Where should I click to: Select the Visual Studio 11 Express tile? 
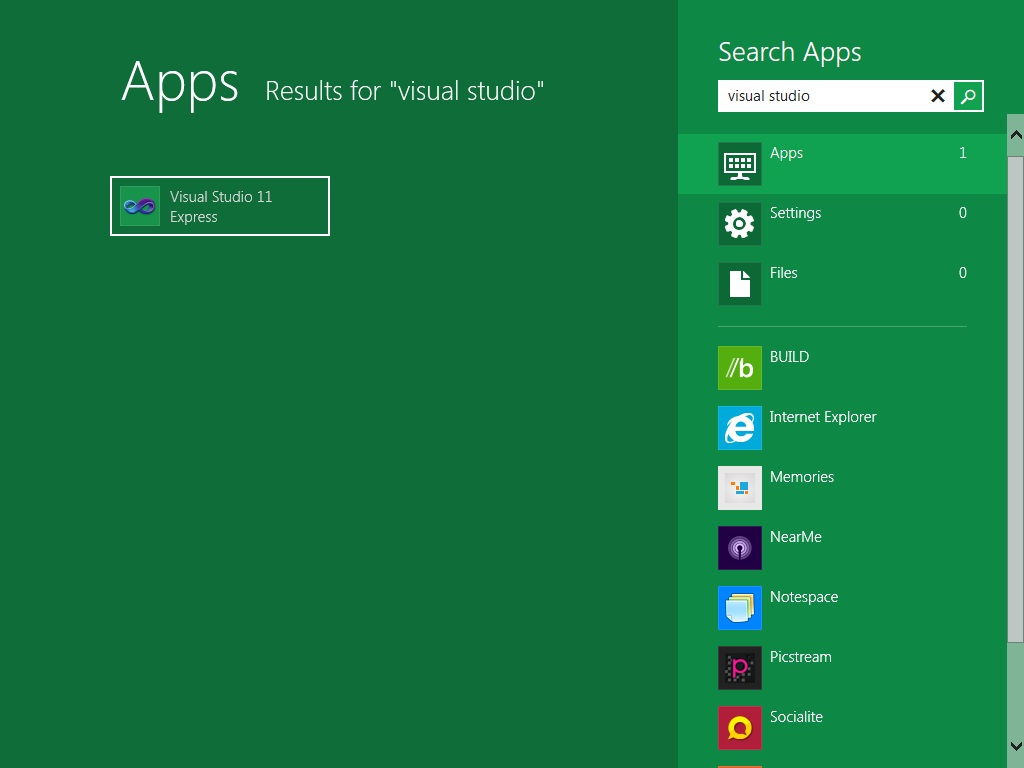coord(219,206)
